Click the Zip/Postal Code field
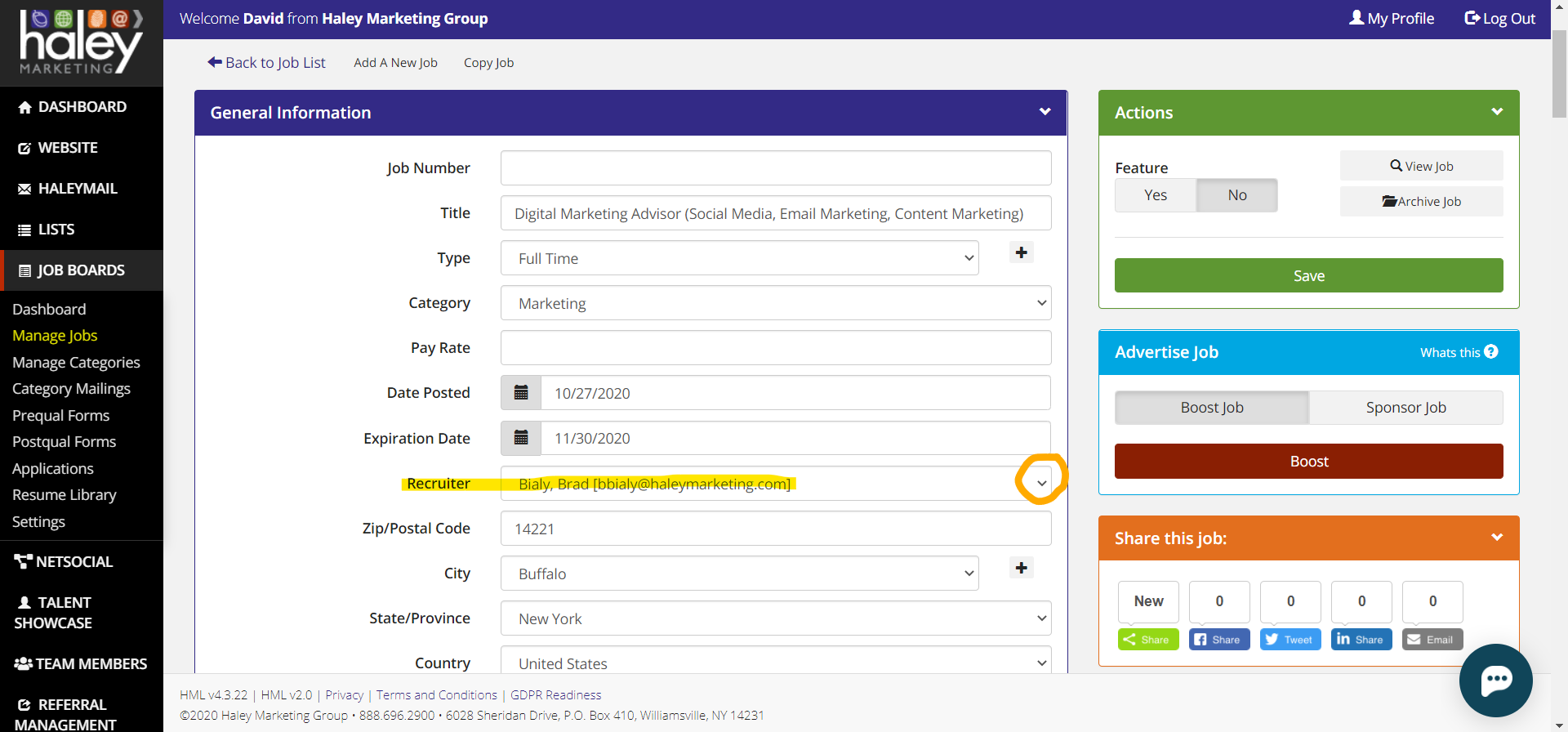The image size is (1568, 732). point(776,529)
